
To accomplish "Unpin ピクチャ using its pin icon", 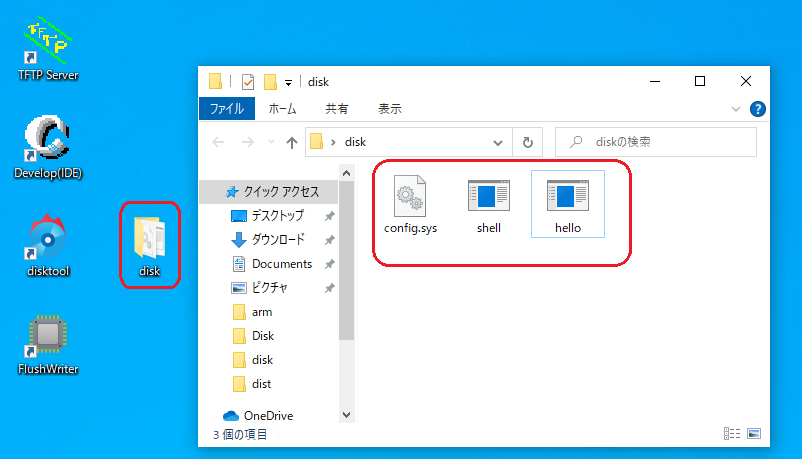I will pos(329,288).
